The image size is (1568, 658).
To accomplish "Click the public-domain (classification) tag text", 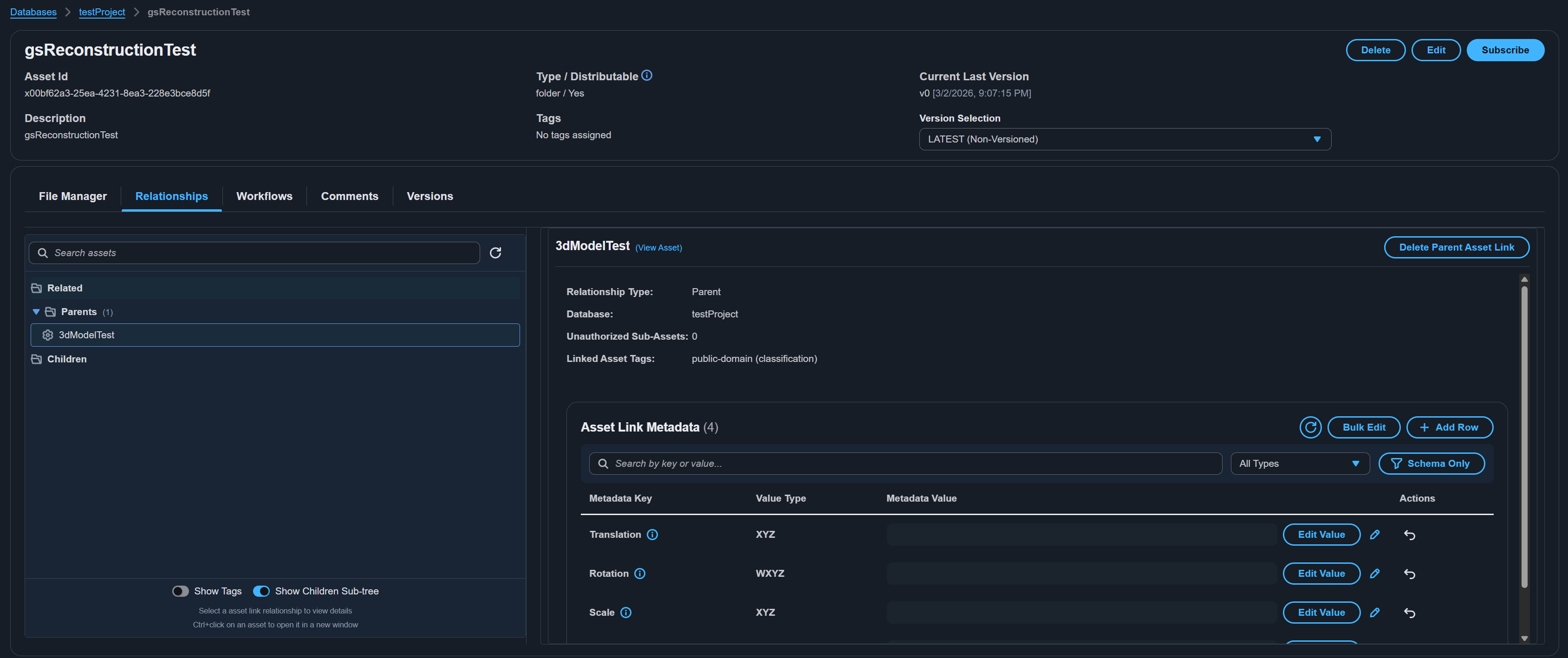I will point(754,359).
